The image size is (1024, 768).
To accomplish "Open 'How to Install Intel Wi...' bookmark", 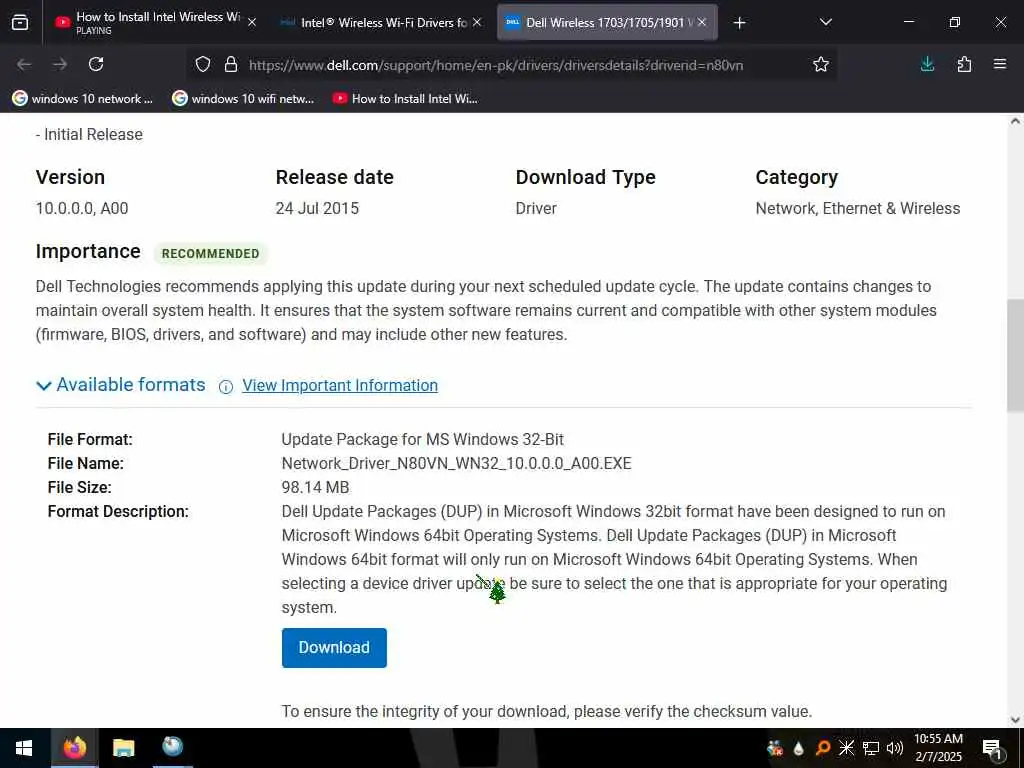I will [405, 99].
